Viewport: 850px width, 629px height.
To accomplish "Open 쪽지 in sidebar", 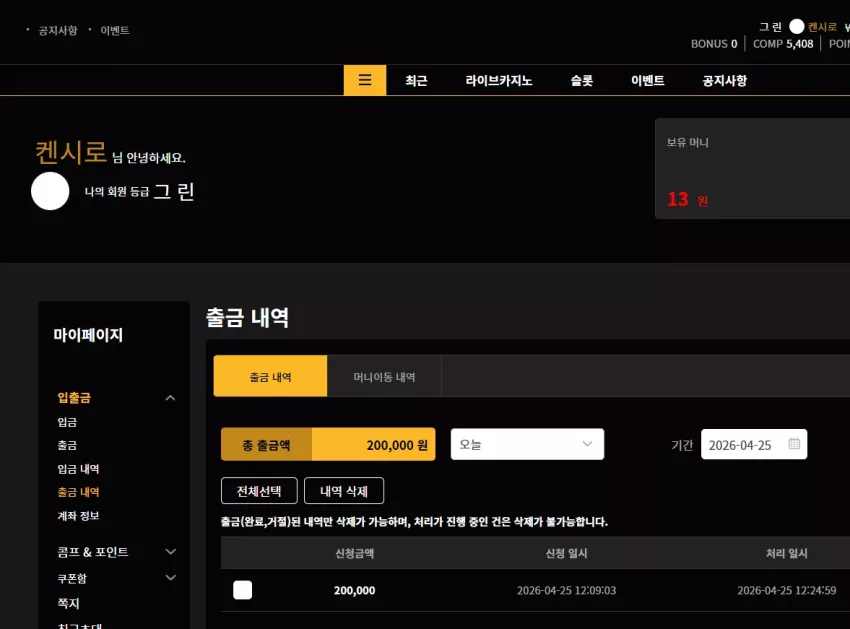I will [x=68, y=603].
